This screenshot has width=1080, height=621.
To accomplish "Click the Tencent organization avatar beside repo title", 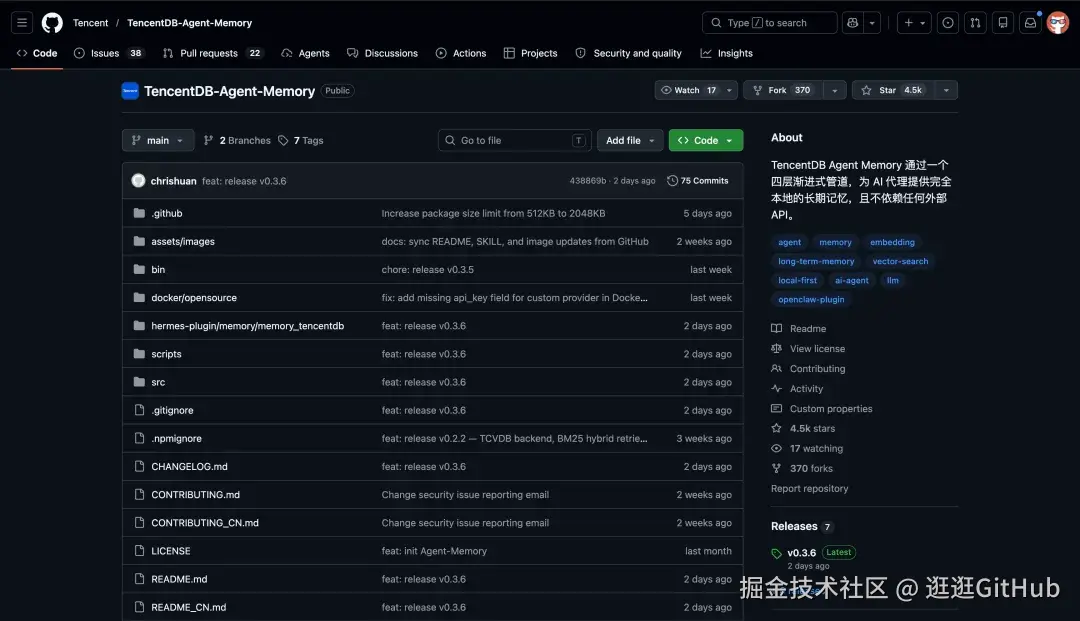I will (130, 91).
